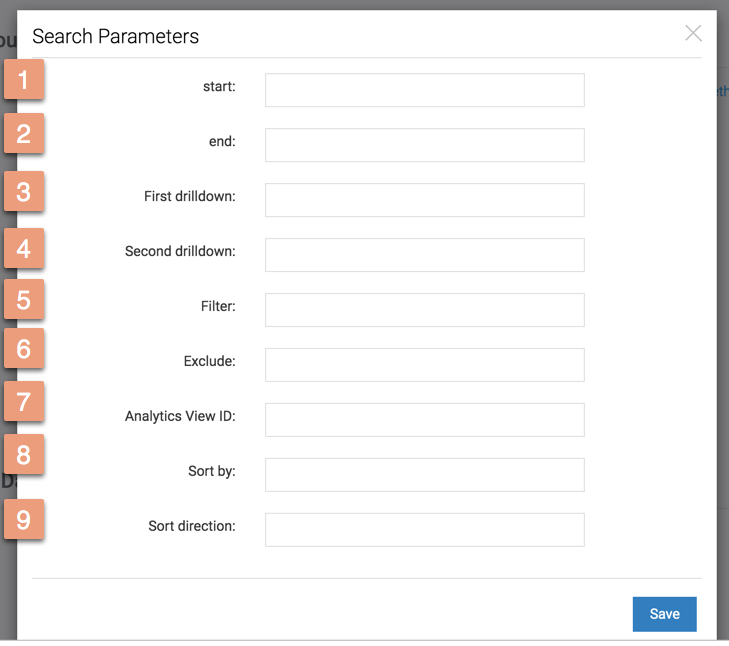
Task: Click the orange number 1 badge
Action: click(x=24, y=79)
